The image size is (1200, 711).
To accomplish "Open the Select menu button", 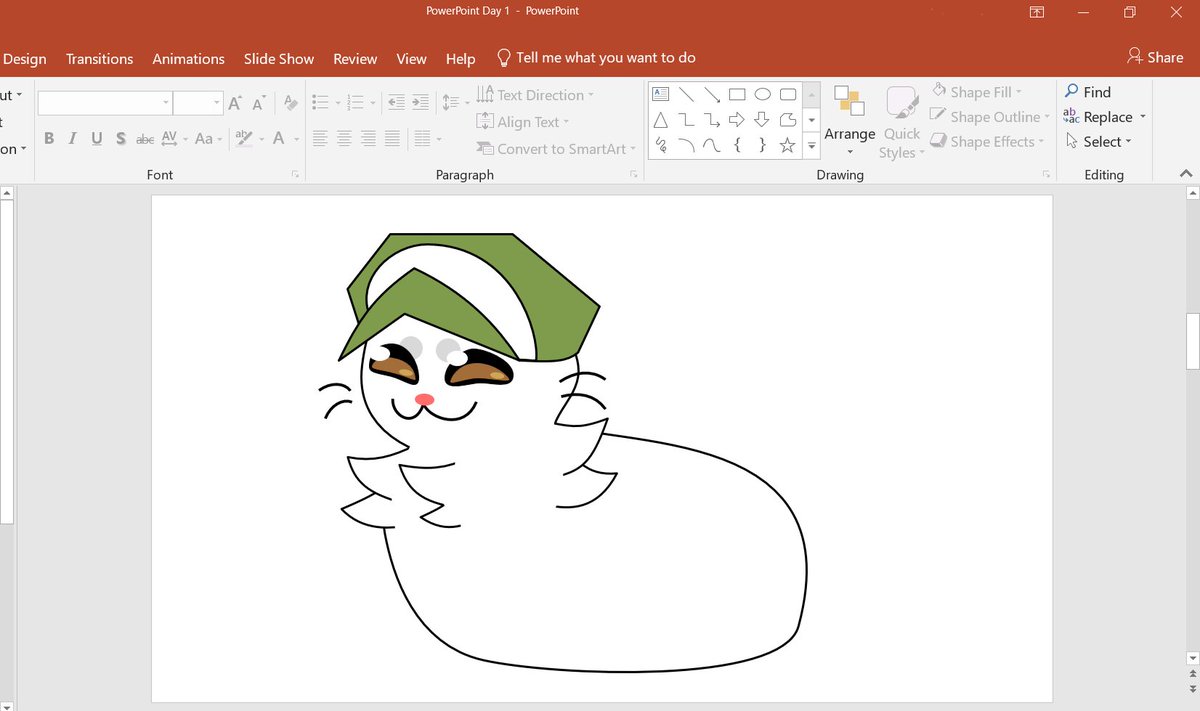I will [1098, 142].
